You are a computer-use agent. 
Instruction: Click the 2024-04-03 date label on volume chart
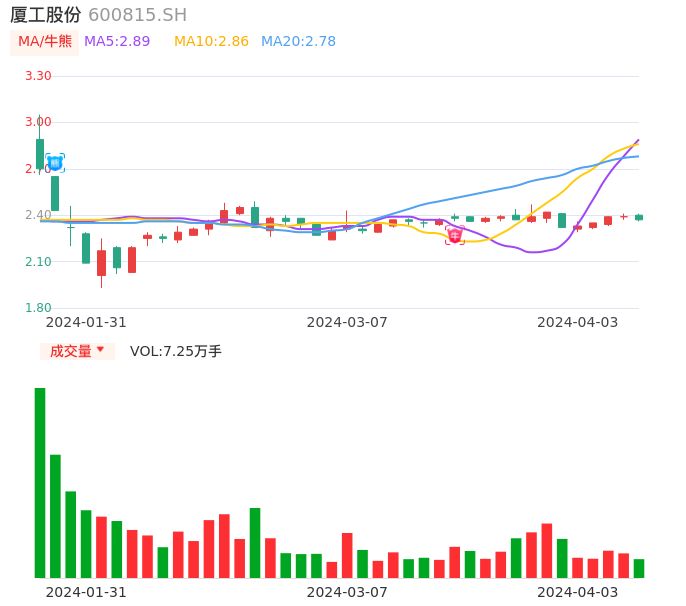(x=577, y=592)
